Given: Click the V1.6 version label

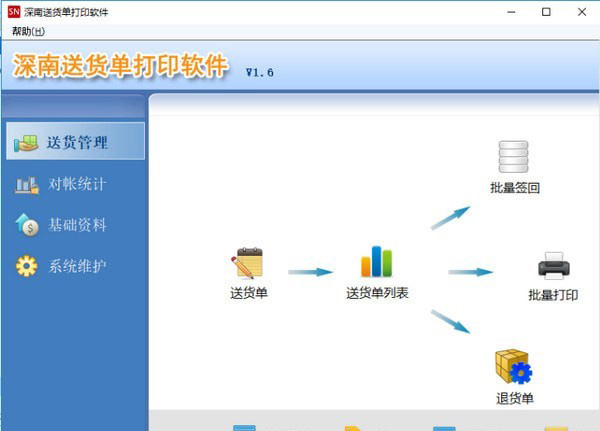Looking at the screenshot, I should [x=259, y=72].
